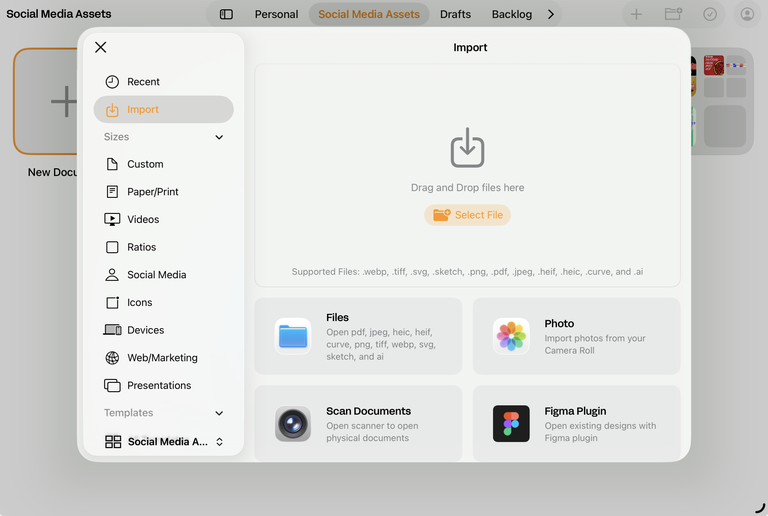
Task: Click the Devices laptop icon
Action: (x=112, y=330)
